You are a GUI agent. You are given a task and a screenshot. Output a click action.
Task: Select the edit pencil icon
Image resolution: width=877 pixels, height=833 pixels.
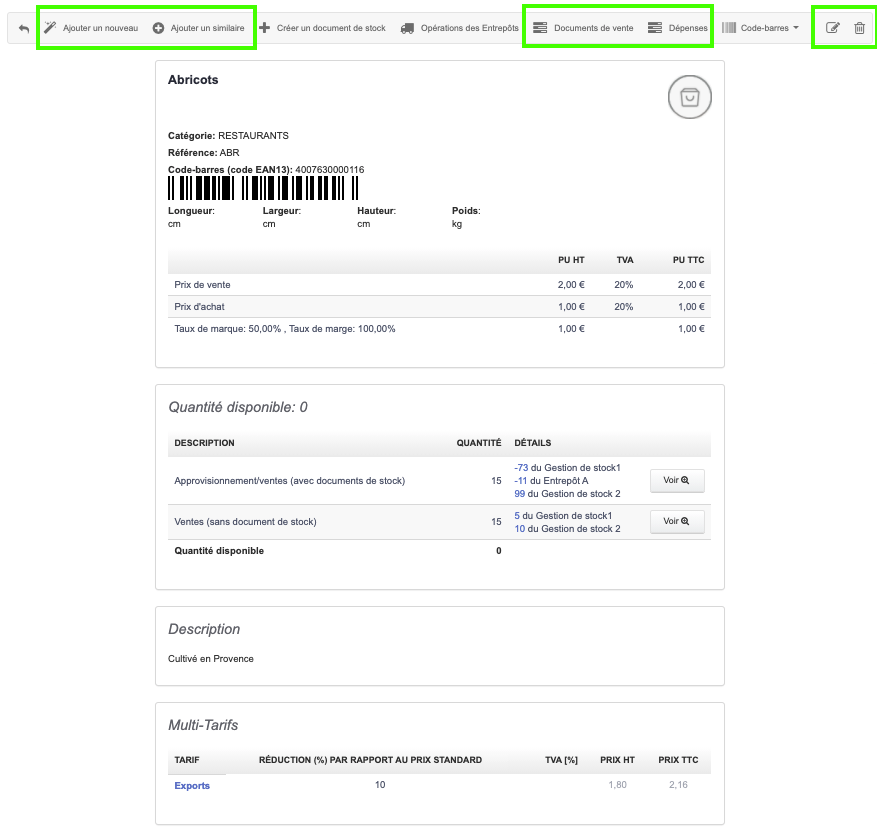coord(832,28)
